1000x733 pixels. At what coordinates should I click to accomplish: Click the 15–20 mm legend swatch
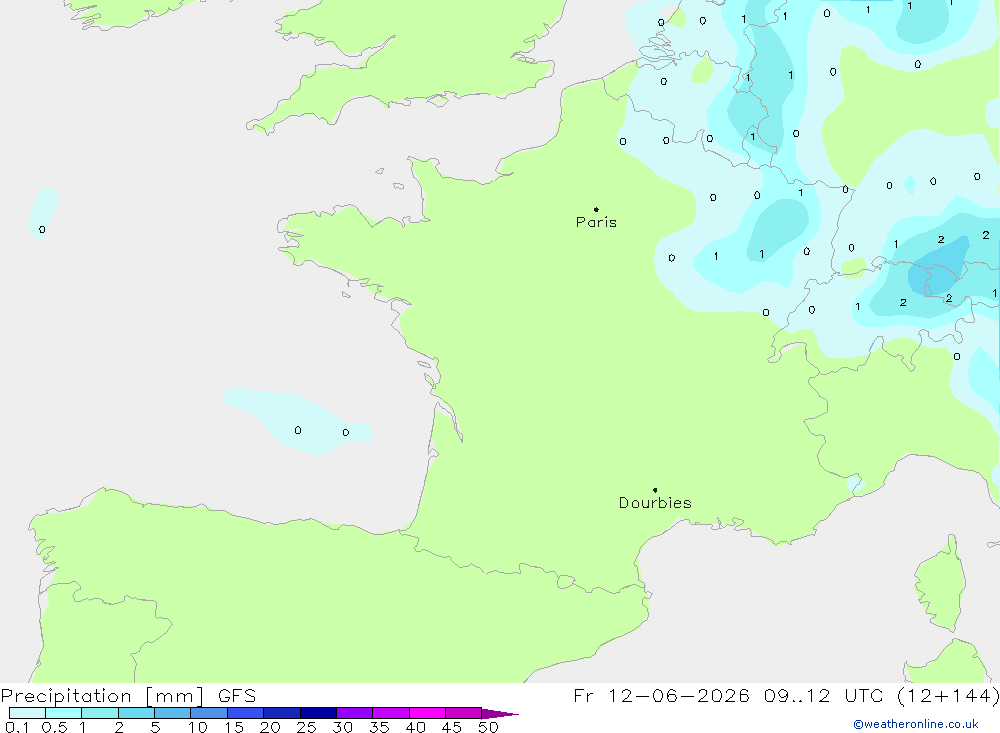[245, 713]
